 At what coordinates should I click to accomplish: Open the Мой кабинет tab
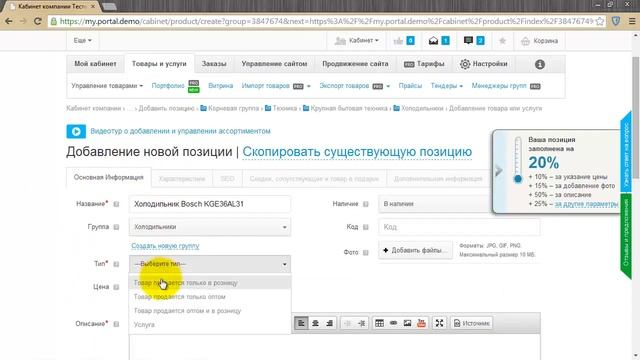pyautogui.click(x=96, y=64)
